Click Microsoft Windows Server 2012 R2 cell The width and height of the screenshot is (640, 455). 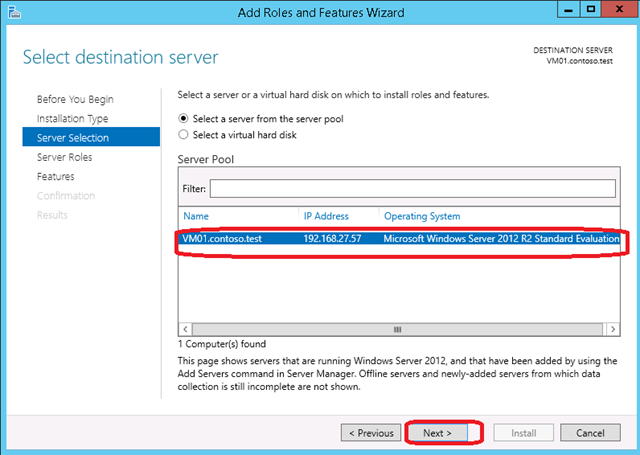click(x=501, y=238)
